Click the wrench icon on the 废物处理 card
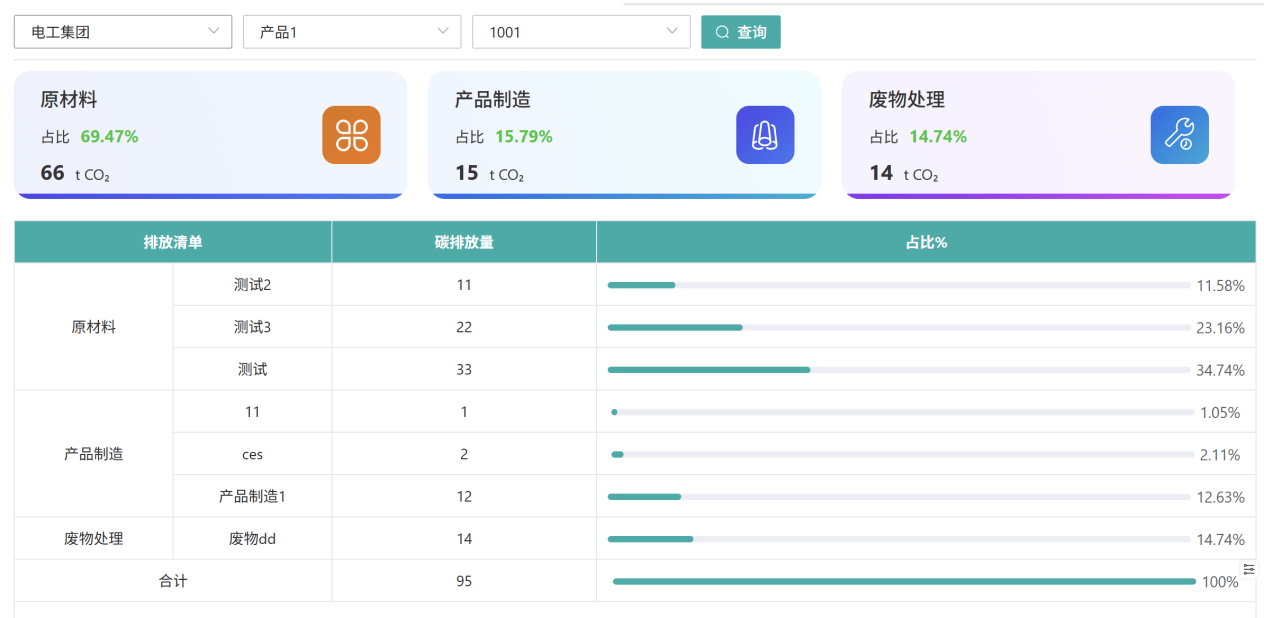Screen dimensions: 1264x618 (x=1179, y=135)
